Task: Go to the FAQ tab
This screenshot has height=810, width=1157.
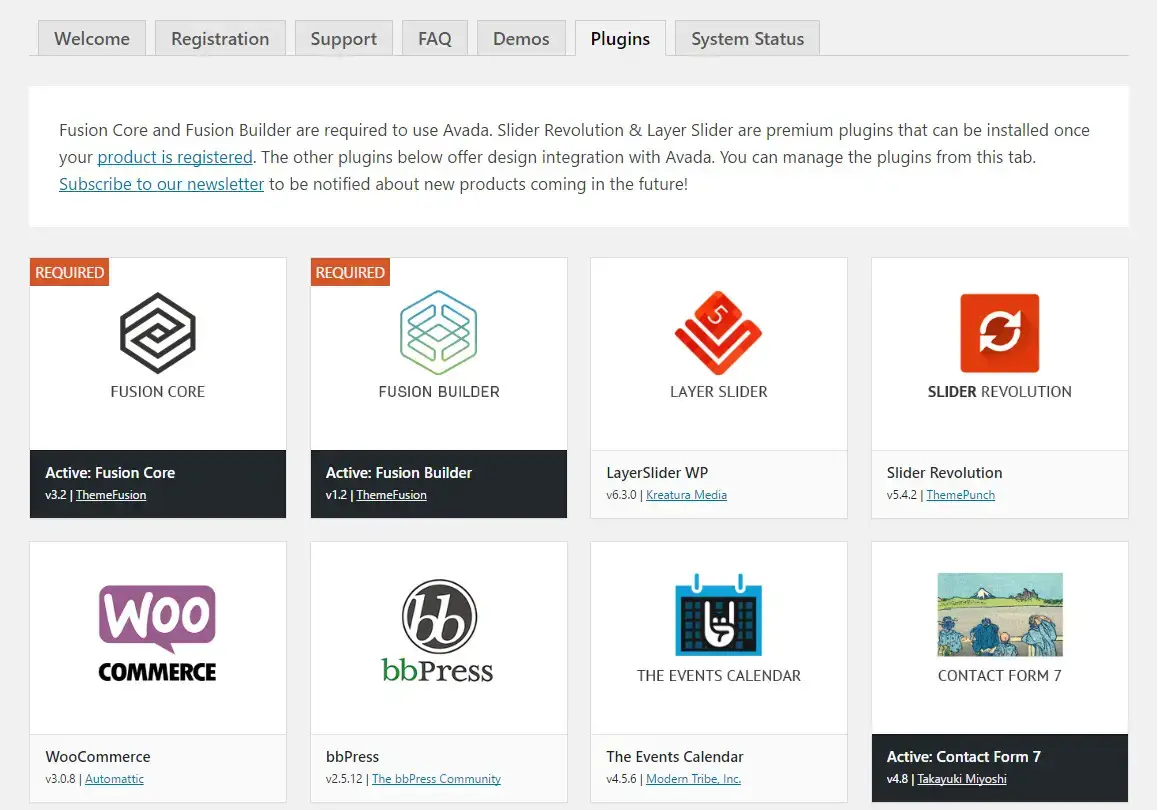Action: click(x=435, y=38)
